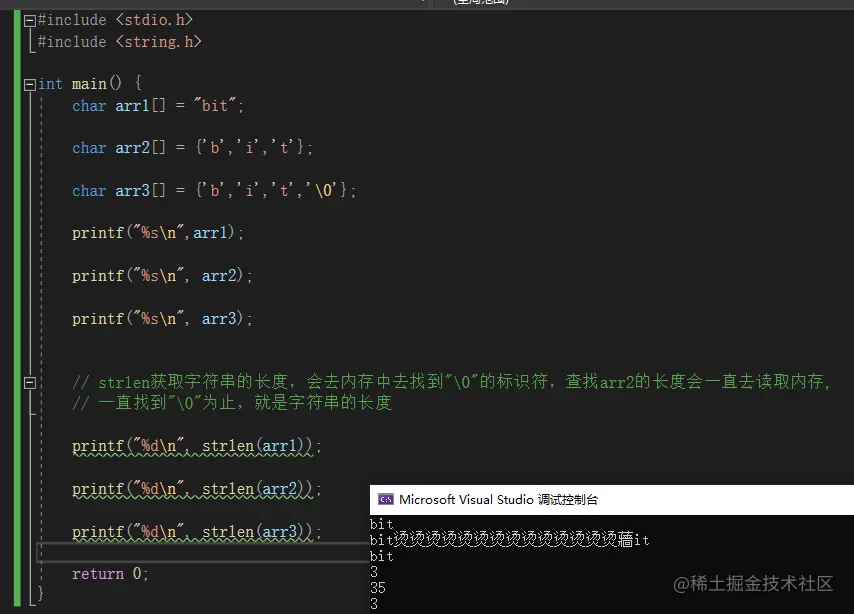The height and width of the screenshot is (614, 854).
Task: Click the '#include <string.h>' line
Action: 119,42
